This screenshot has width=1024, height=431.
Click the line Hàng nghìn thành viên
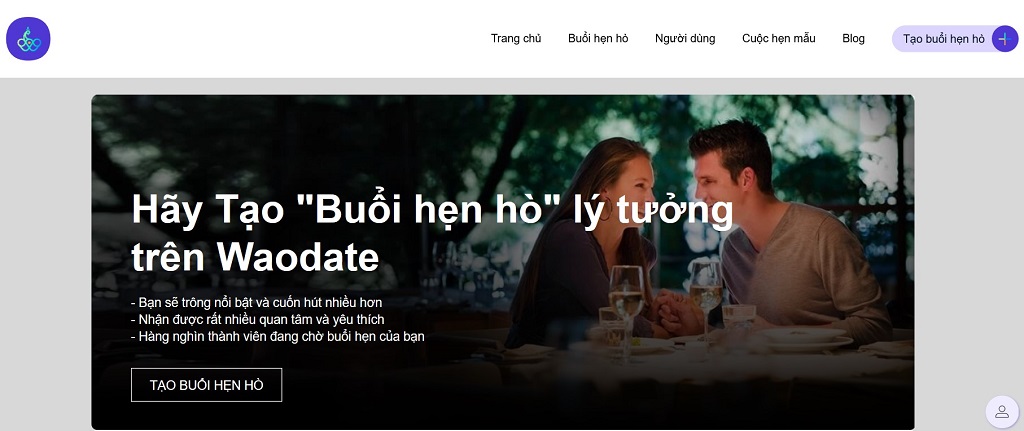tap(278, 337)
